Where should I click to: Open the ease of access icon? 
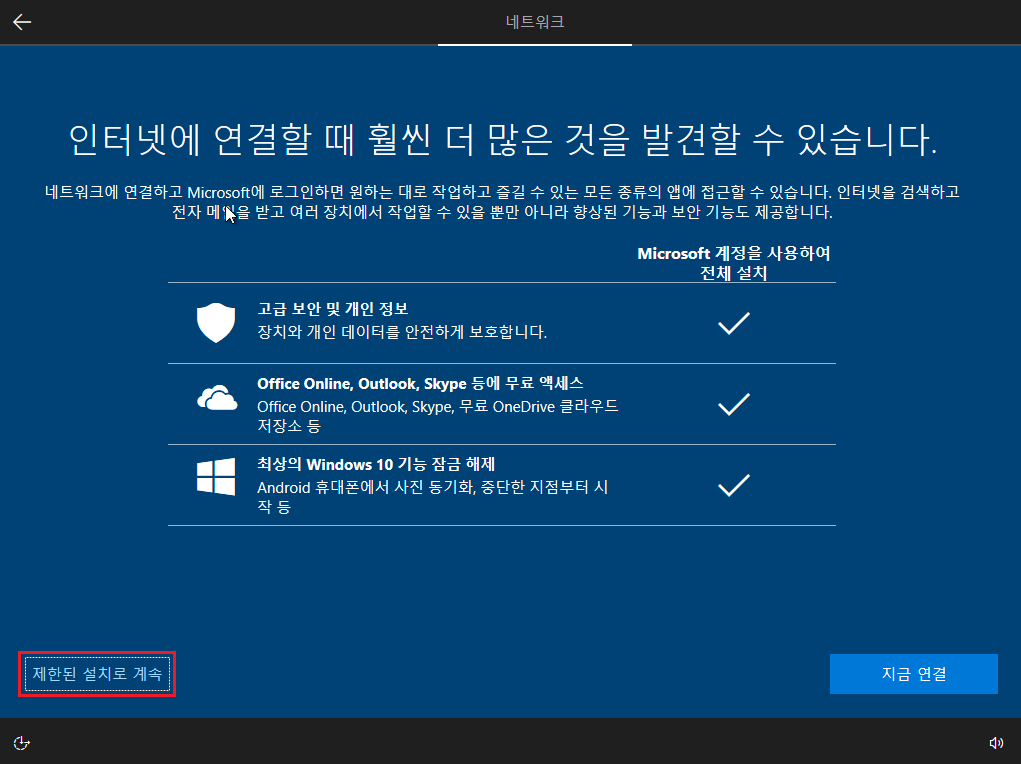click(x=21, y=743)
